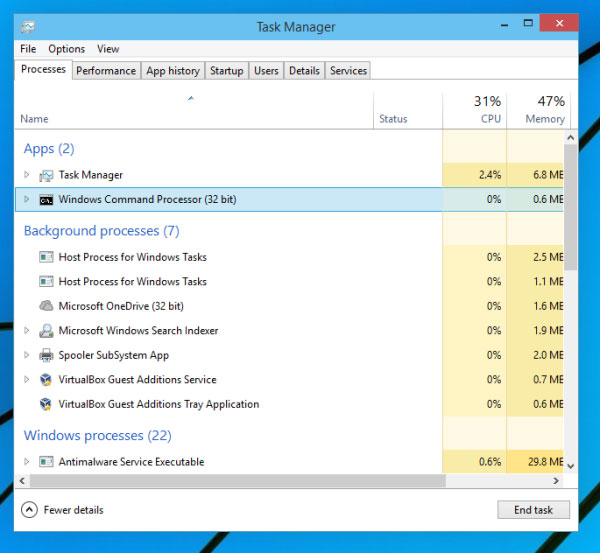Select the Processes tab
600x553 pixels.
(43, 70)
